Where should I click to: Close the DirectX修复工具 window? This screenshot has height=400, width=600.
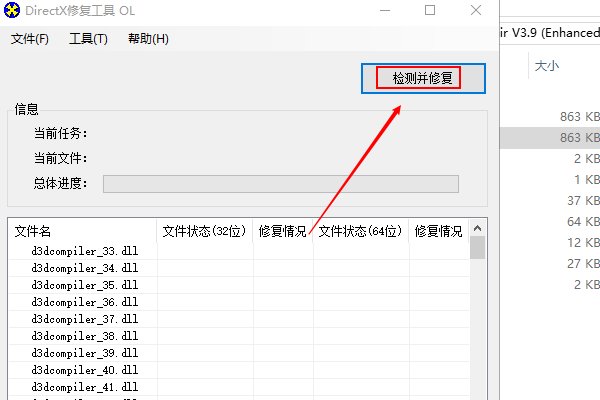pos(476,10)
